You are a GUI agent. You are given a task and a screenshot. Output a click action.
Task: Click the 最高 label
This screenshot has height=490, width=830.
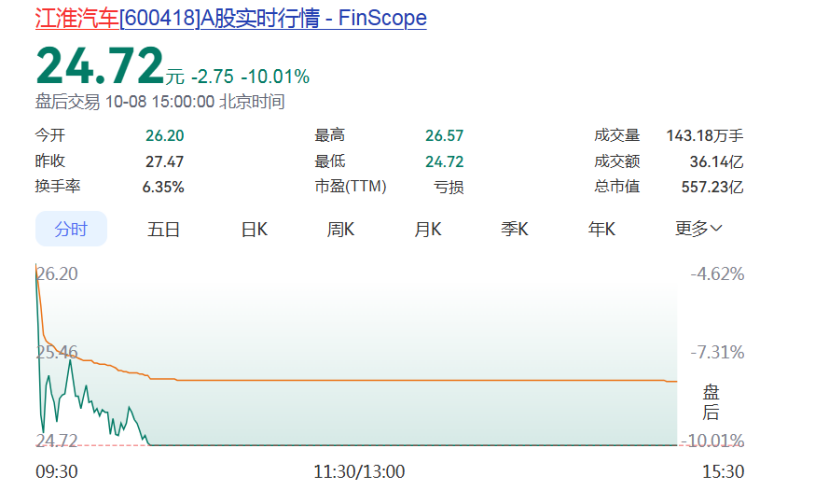[x=330, y=135]
